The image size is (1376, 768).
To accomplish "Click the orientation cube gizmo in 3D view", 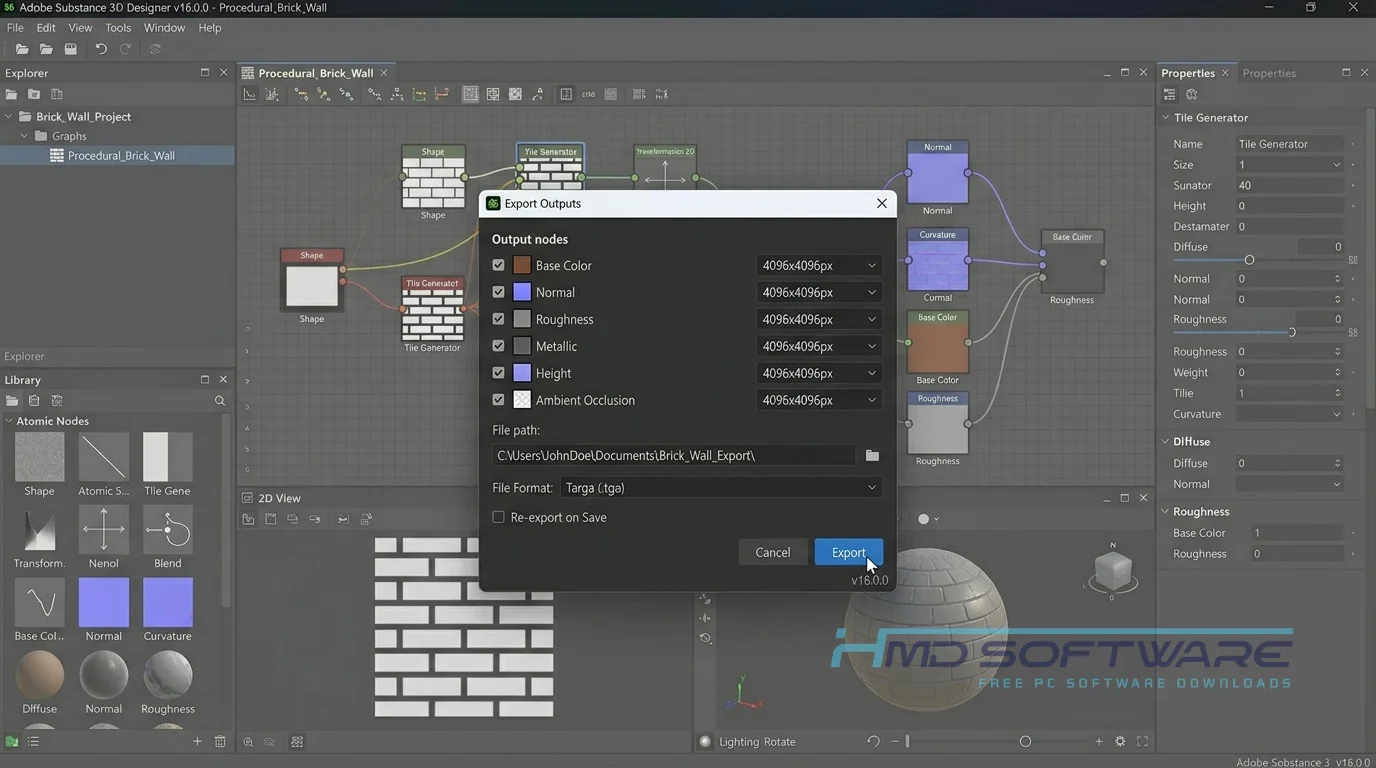I will coord(1112,572).
